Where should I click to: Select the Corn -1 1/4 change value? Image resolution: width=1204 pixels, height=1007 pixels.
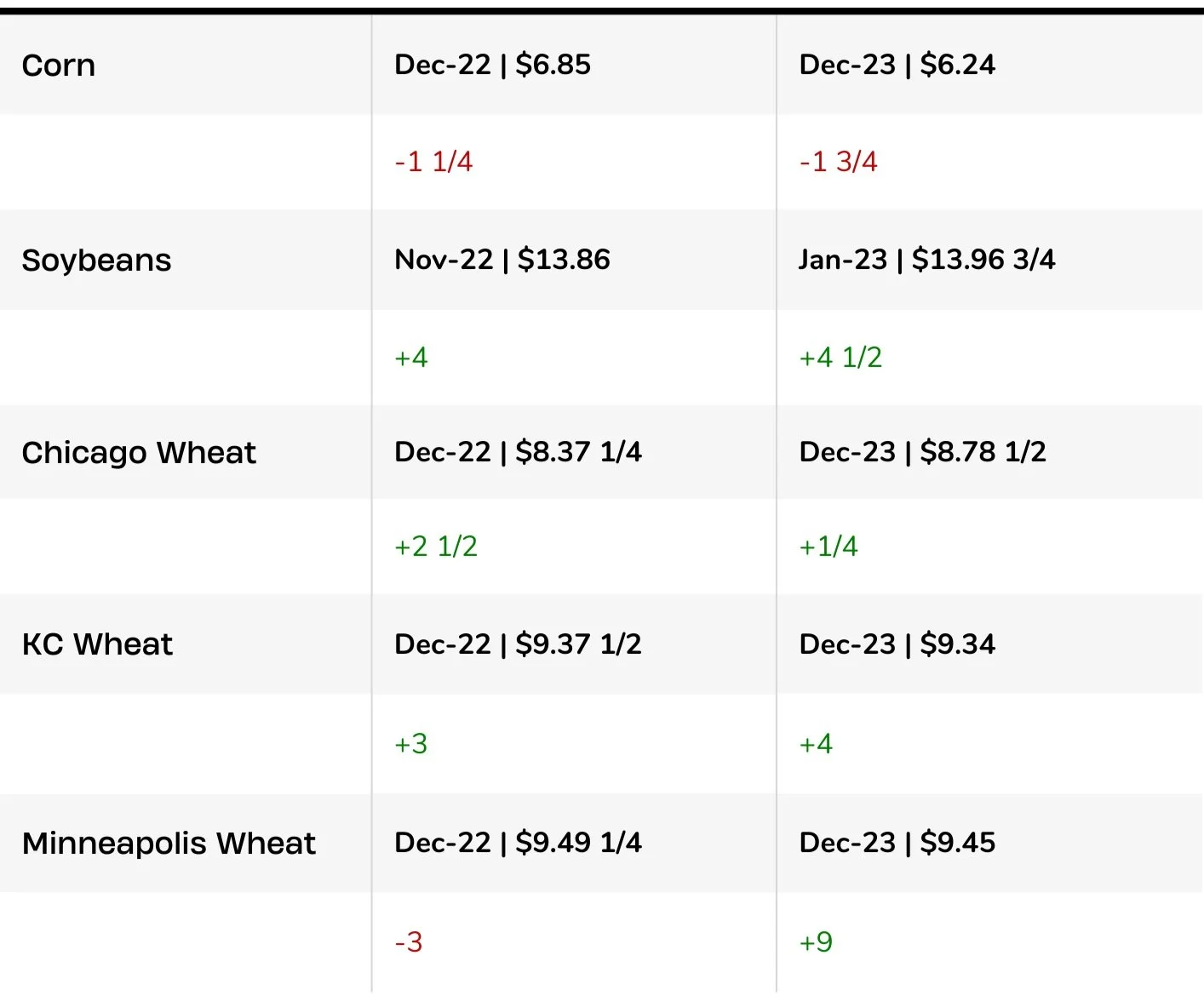click(x=433, y=162)
